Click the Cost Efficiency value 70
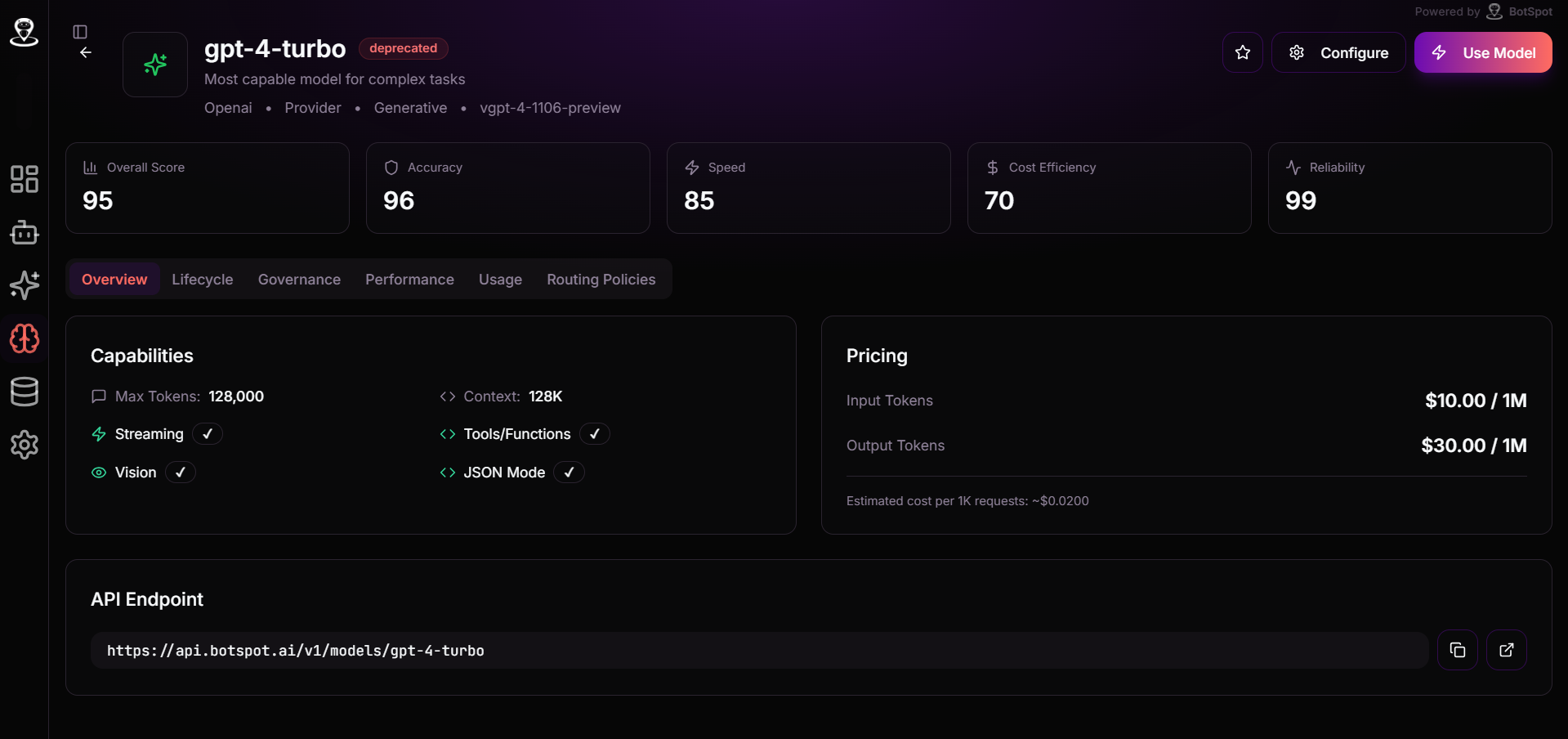The width and height of the screenshot is (1568, 739). [999, 200]
